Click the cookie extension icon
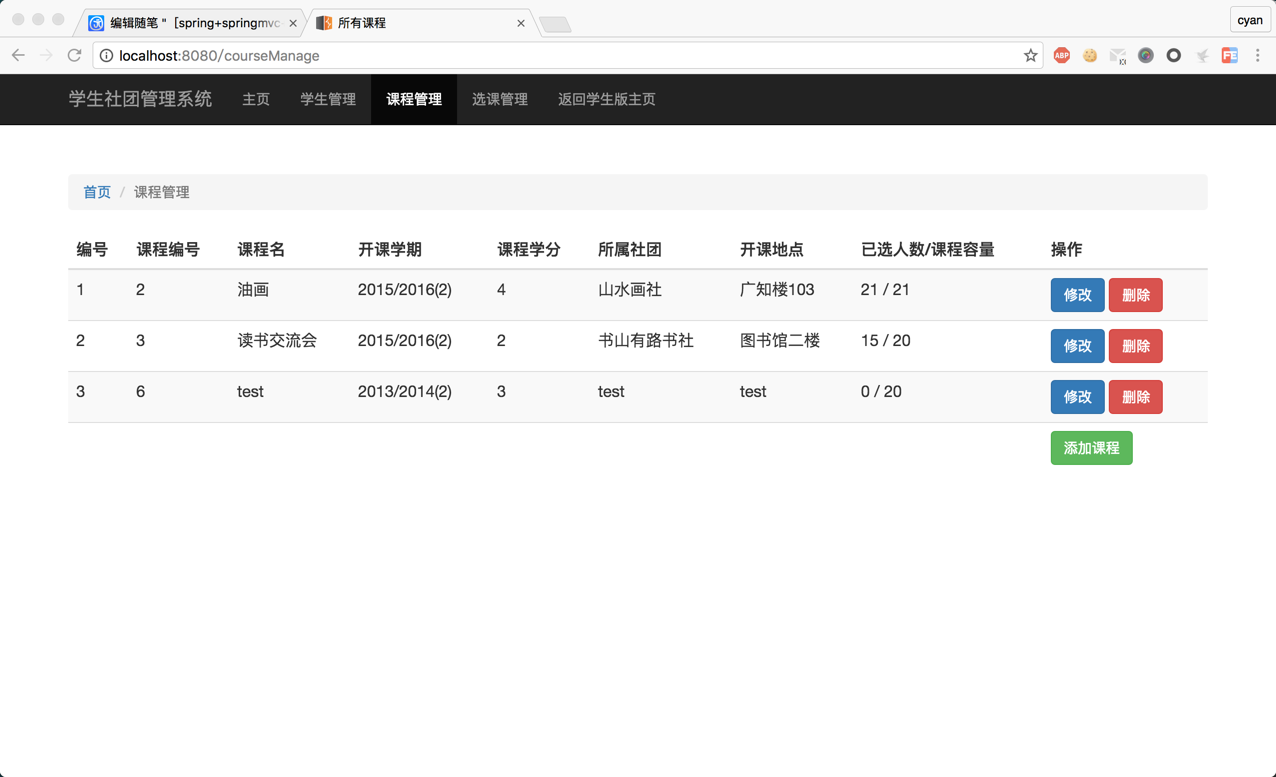Image resolution: width=1276 pixels, height=777 pixels. click(1089, 55)
